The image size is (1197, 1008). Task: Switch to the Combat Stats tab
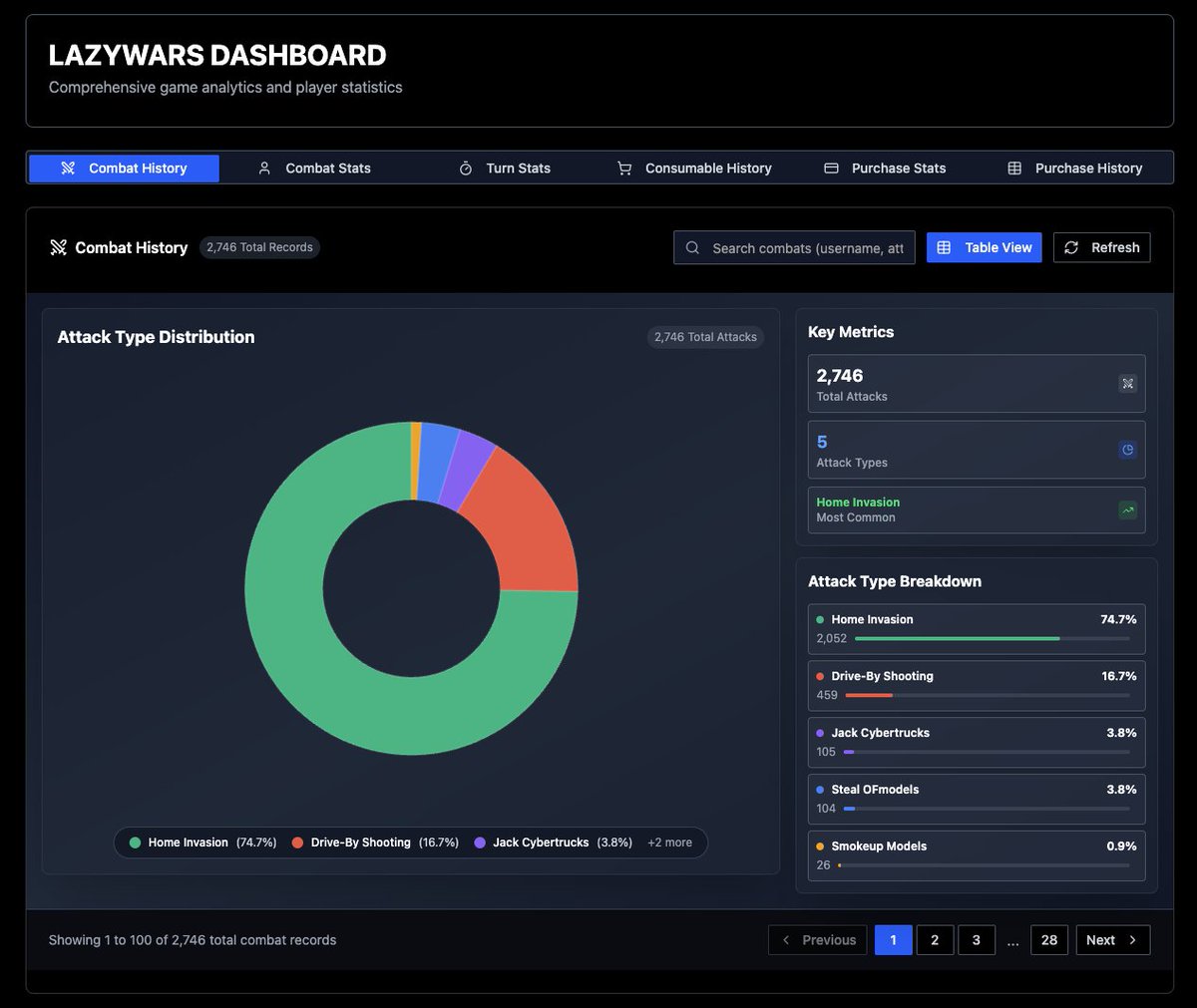(x=314, y=168)
